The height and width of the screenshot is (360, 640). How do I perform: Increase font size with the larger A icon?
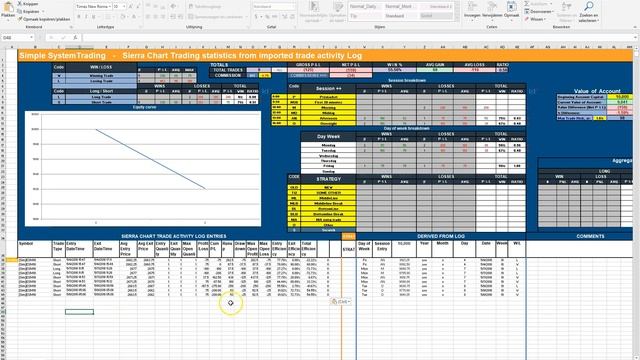click(x=131, y=7)
